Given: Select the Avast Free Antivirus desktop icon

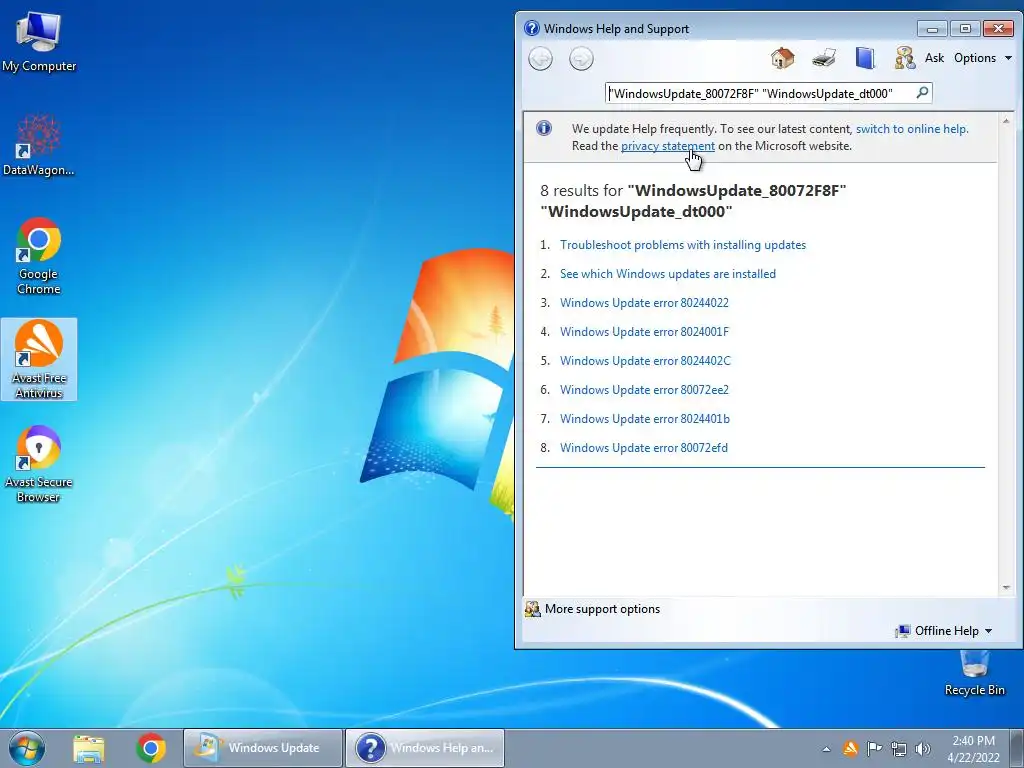Looking at the screenshot, I should 39,359.
